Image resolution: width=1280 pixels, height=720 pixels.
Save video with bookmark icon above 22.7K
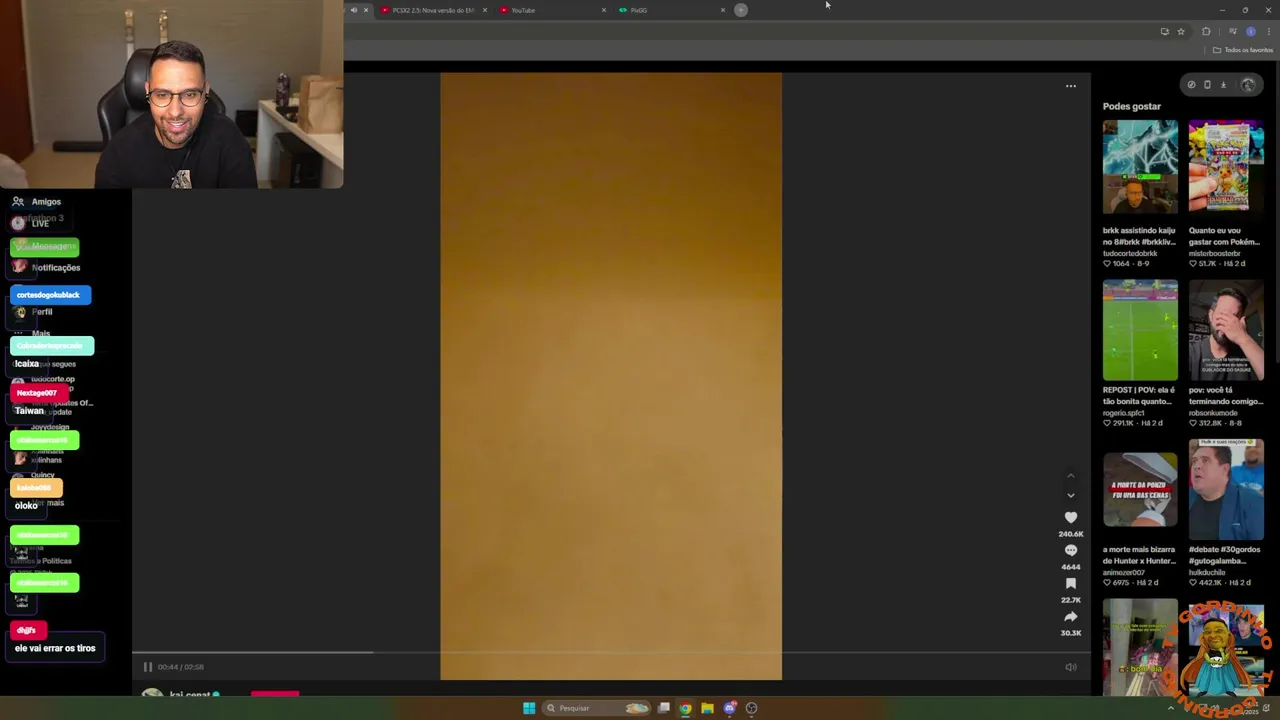coord(1071,584)
